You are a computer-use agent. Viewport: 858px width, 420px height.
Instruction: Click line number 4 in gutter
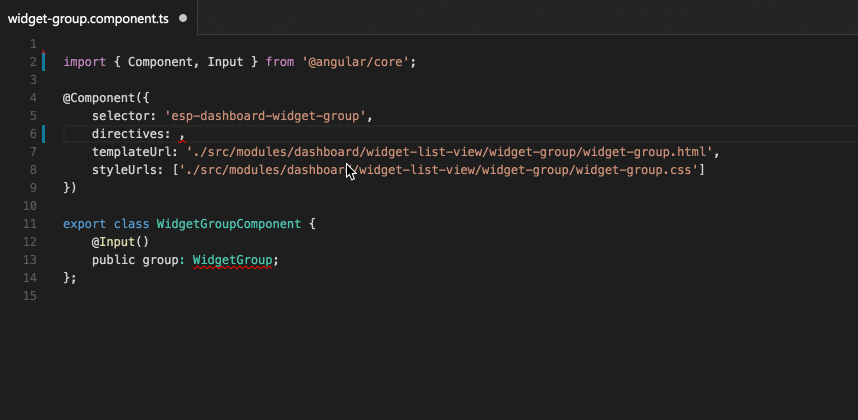[x=33, y=98]
